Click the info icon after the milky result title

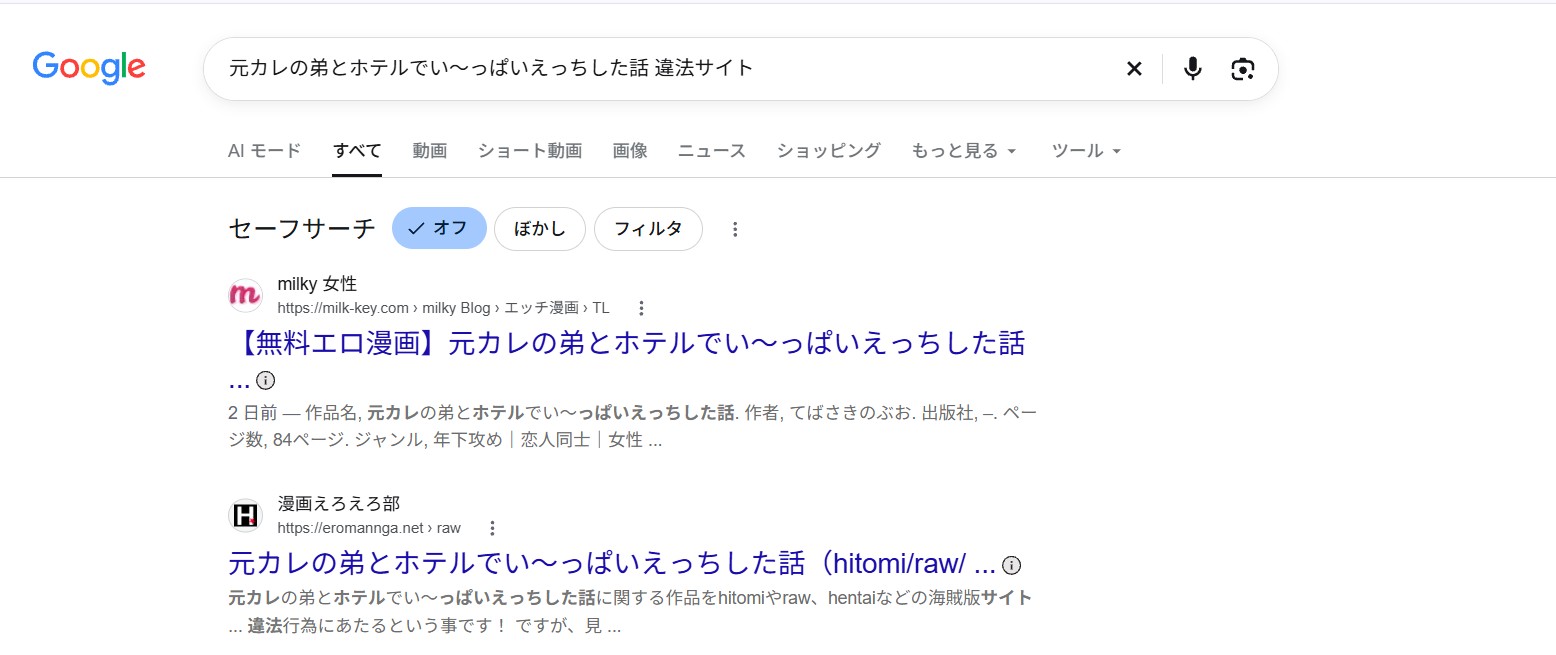click(265, 381)
